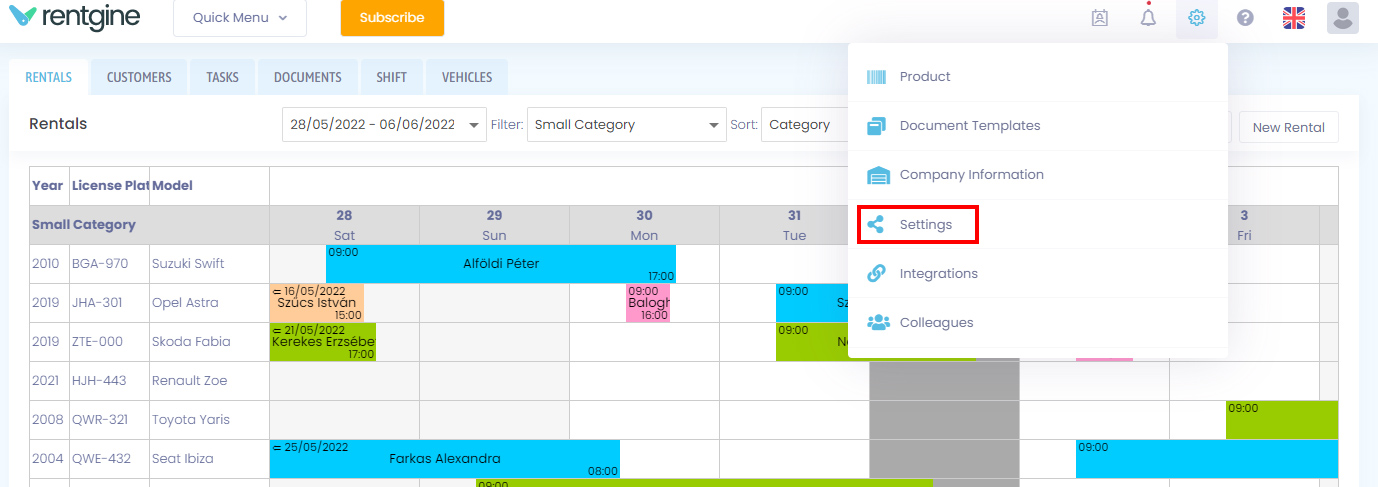The image size is (1378, 487).
Task: Click the barcode icon next to Product
Action: click(x=877, y=77)
